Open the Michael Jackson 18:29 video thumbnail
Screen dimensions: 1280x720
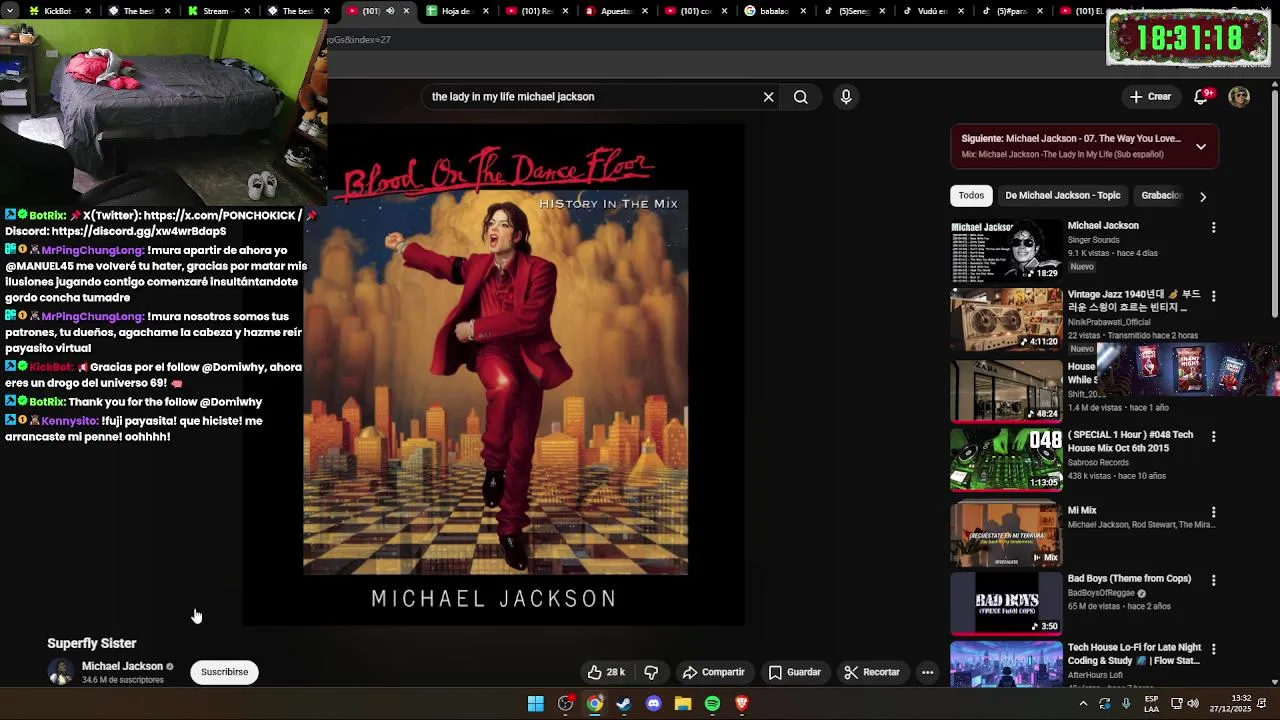[1006, 250]
